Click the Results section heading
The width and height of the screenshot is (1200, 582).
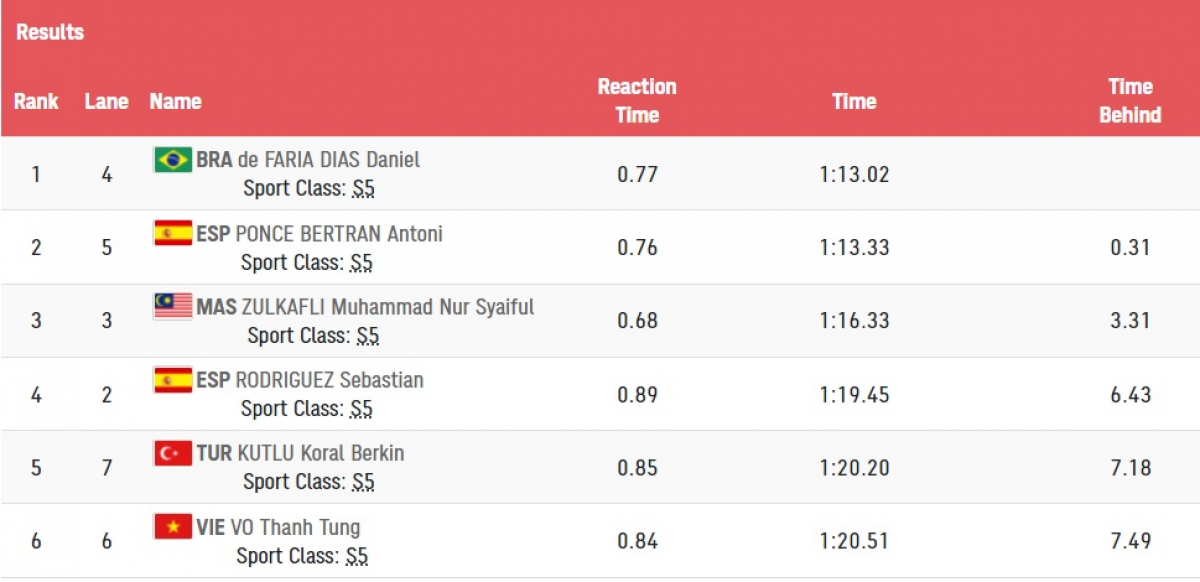point(50,32)
